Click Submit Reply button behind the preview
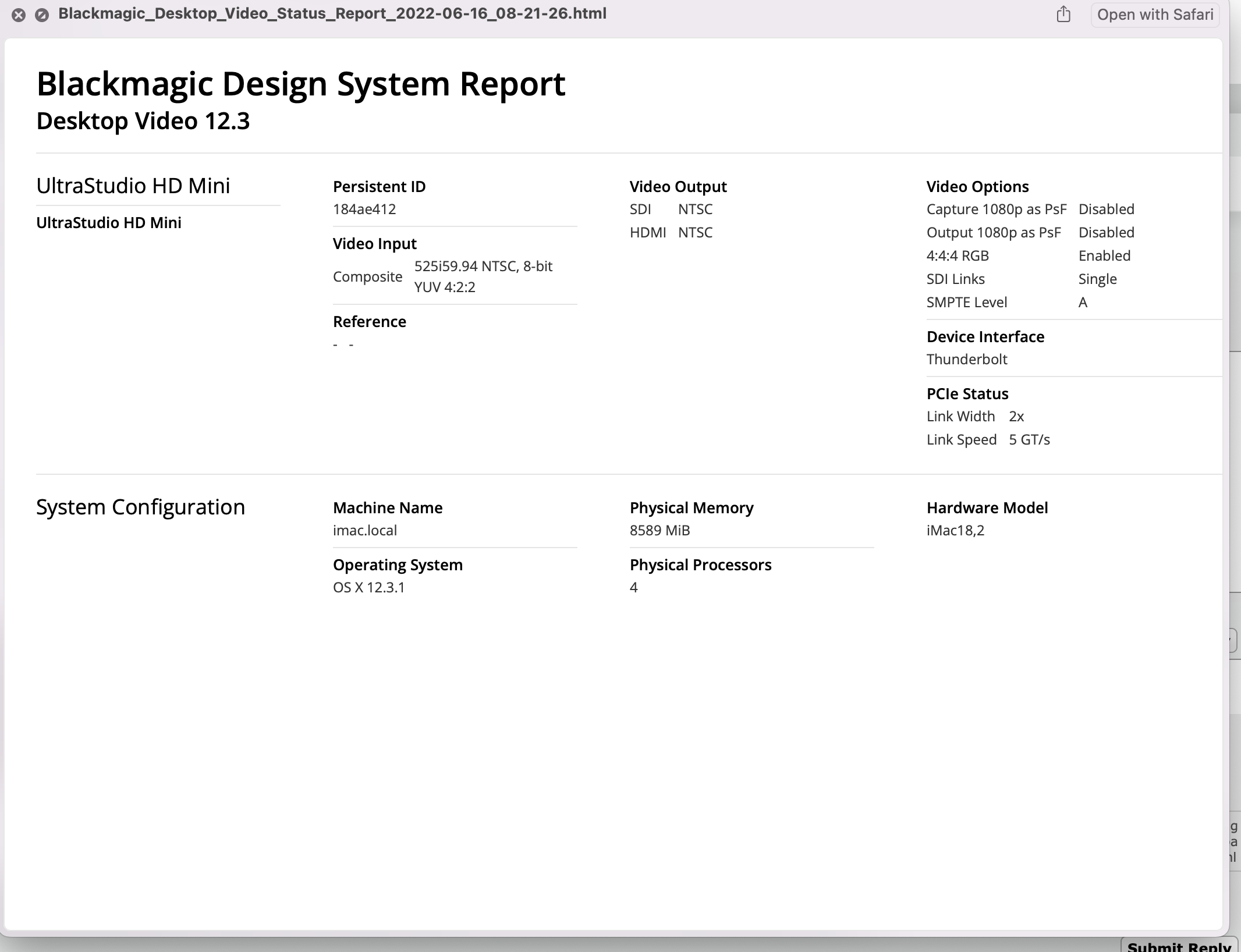This screenshot has height=952, width=1241. click(1179, 945)
